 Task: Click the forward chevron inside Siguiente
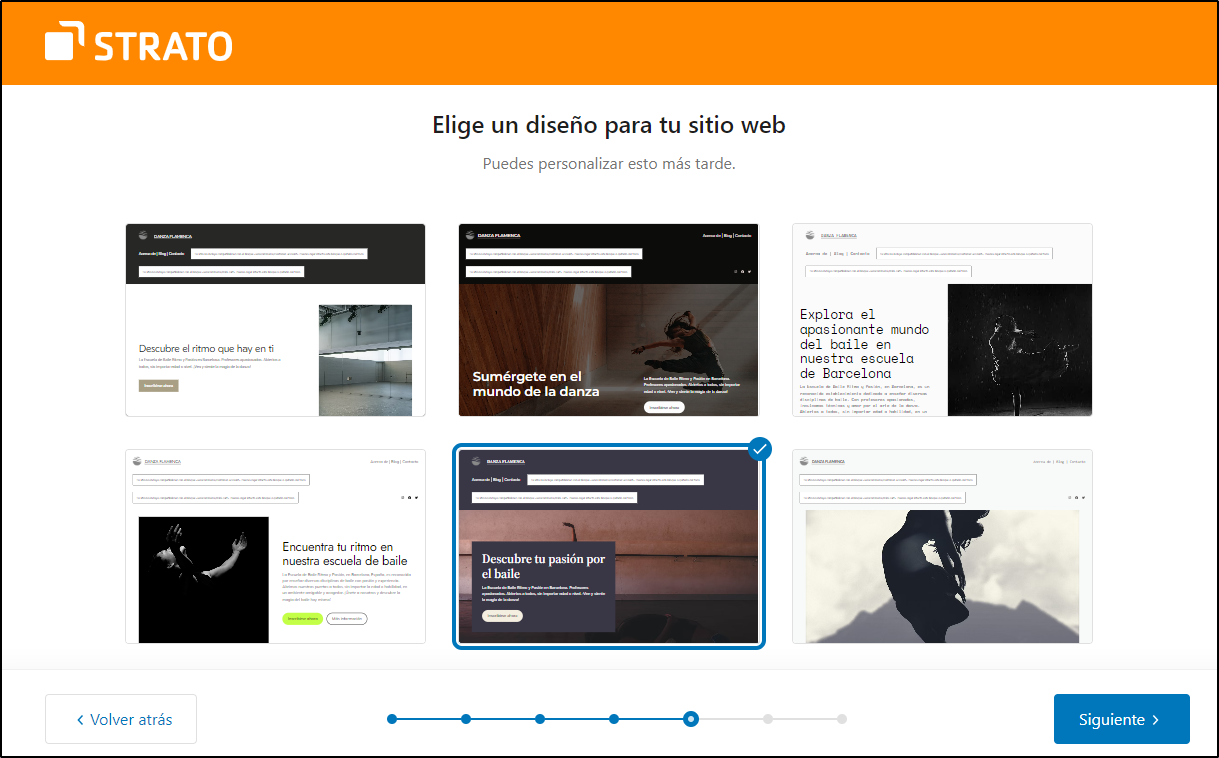[x=1158, y=719]
